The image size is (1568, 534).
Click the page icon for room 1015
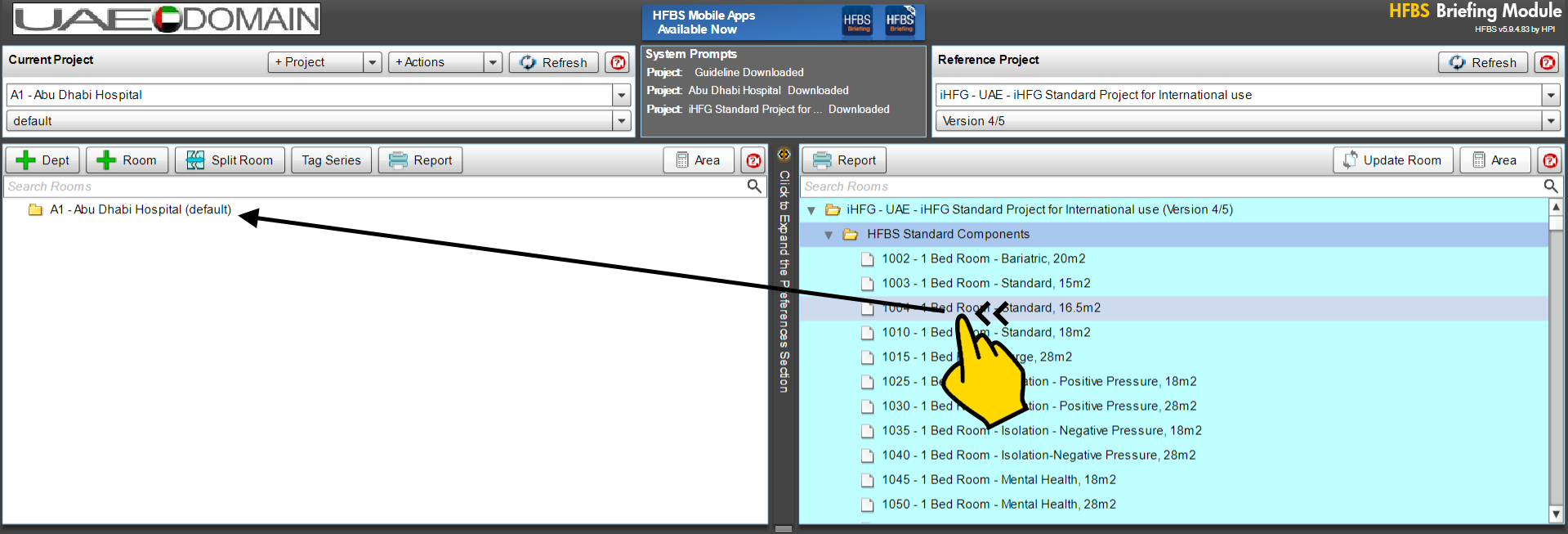(x=868, y=357)
